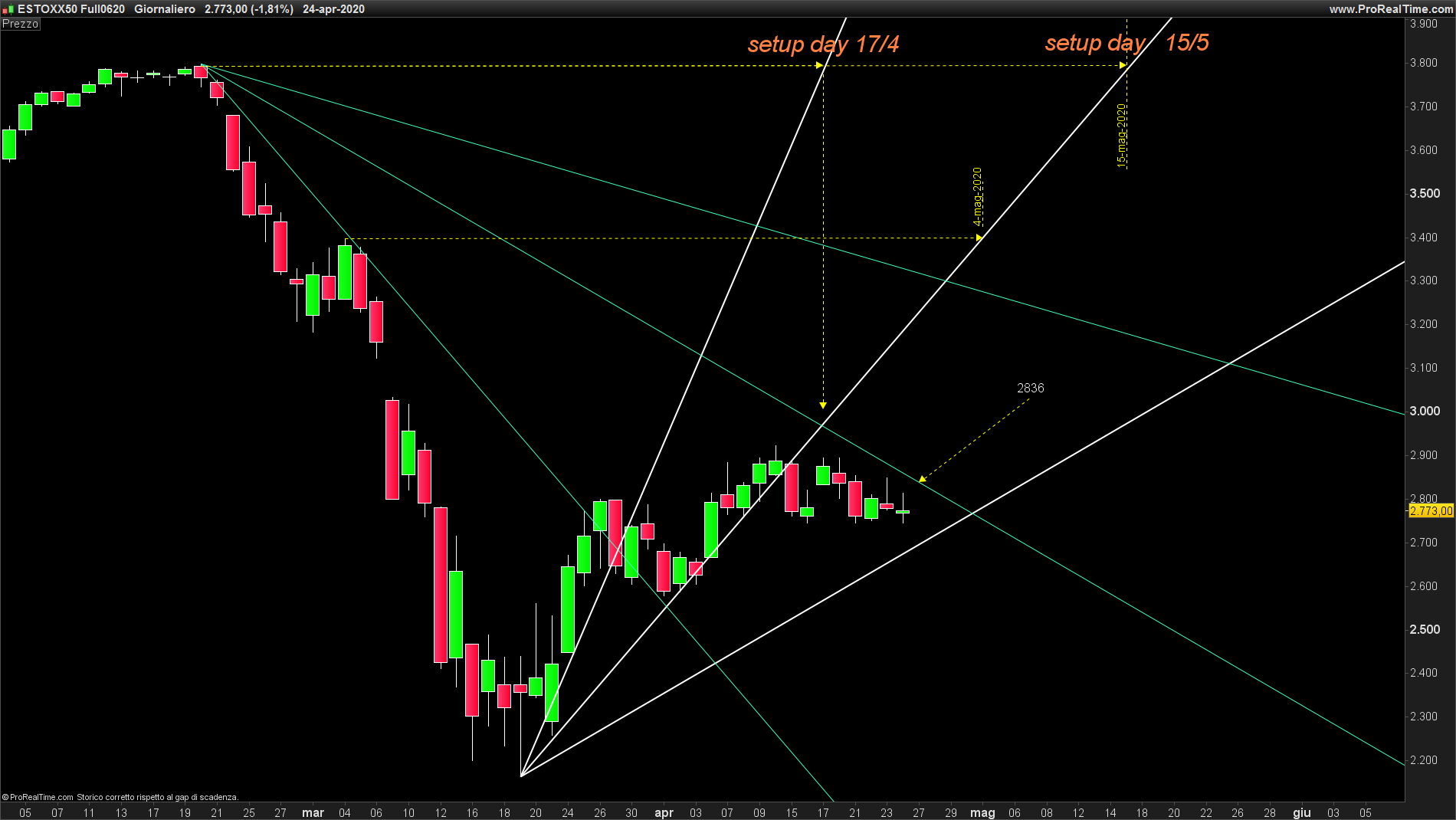This screenshot has width=1456, height=820.
Task: Click the 3.500 level on price axis
Action: coord(1425,194)
